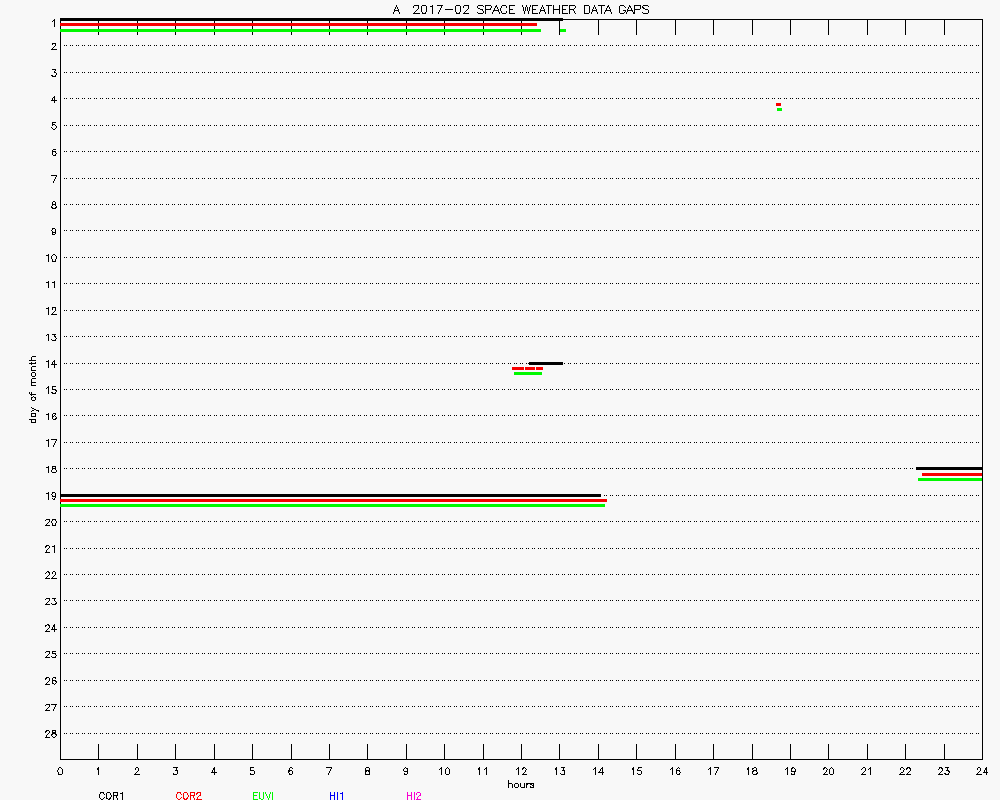The width and height of the screenshot is (1000, 800).
Task: Select the blue HI1 legend label
Action: (x=337, y=796)
